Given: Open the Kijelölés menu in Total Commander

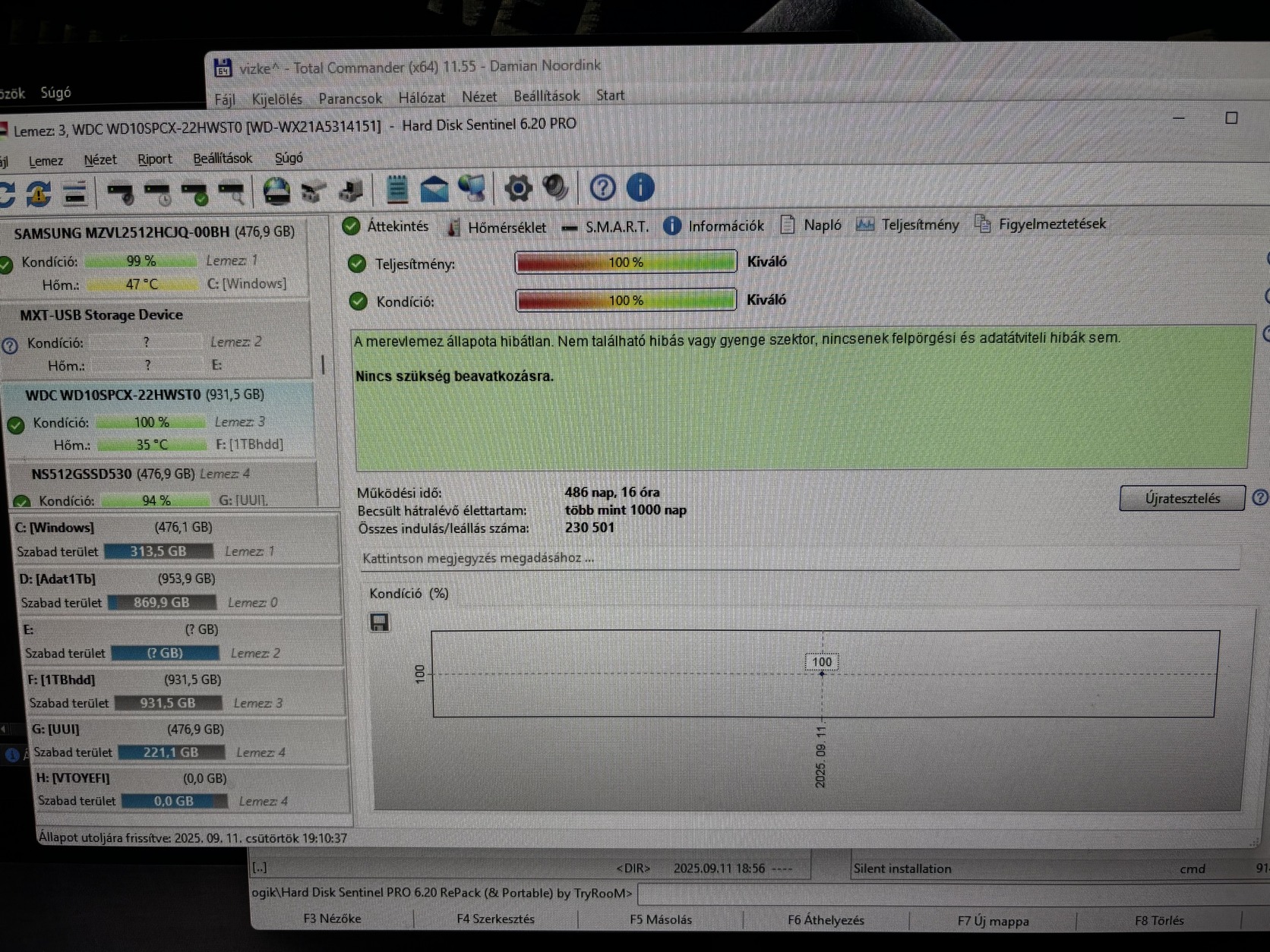Looking at the screenshot, I should (x=276, y=99).
